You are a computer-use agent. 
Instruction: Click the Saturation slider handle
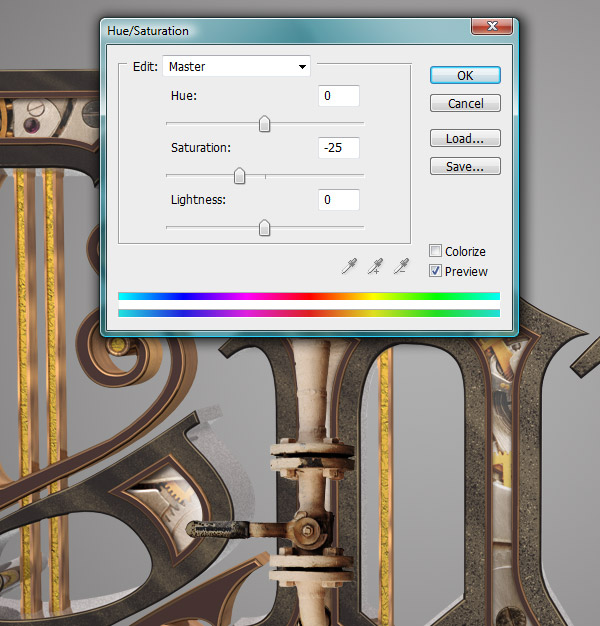click(x=239, y=176)
